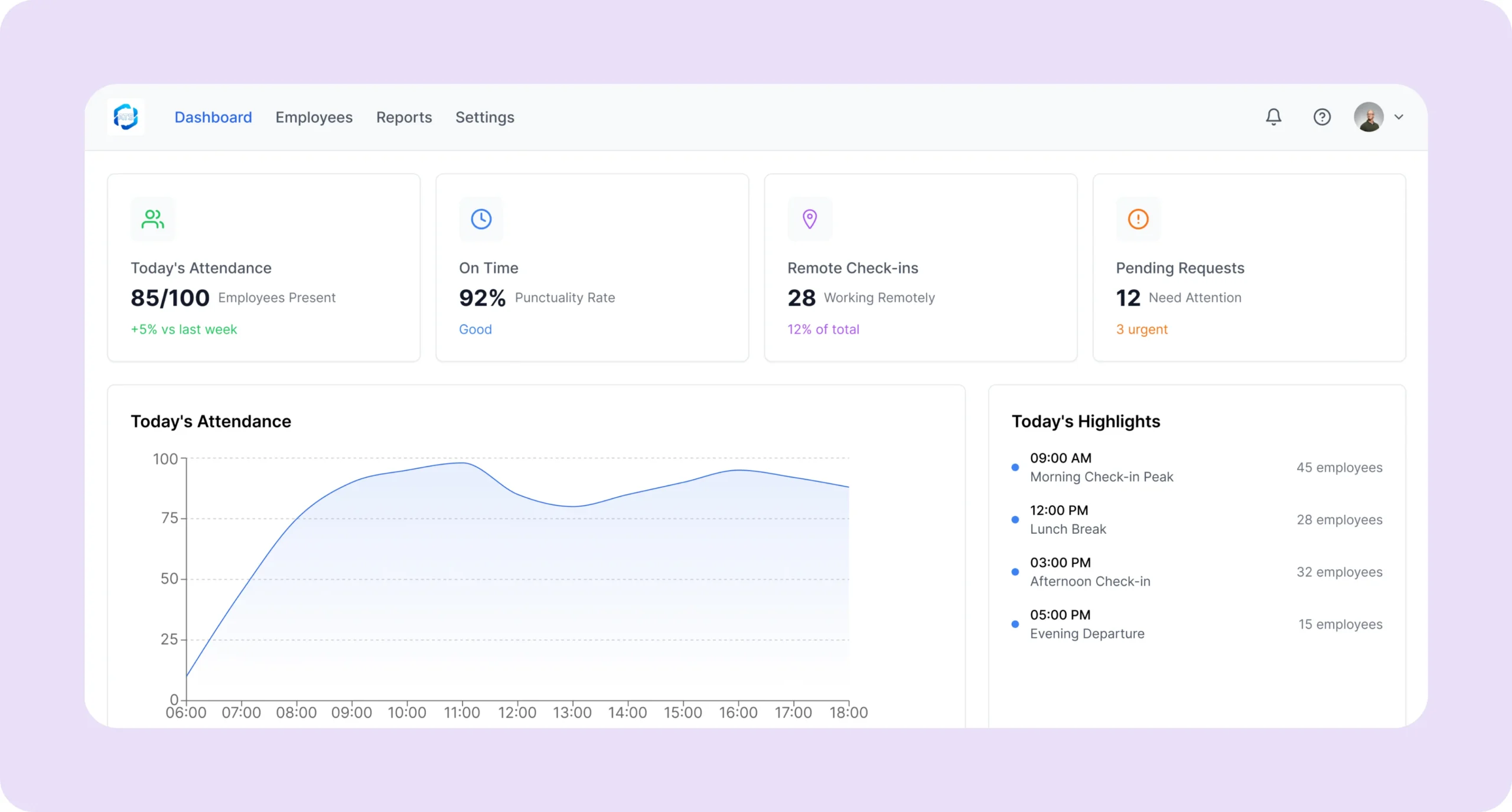
Task: Click the '+5% vs last week' text
Action: tap(184, 330)
